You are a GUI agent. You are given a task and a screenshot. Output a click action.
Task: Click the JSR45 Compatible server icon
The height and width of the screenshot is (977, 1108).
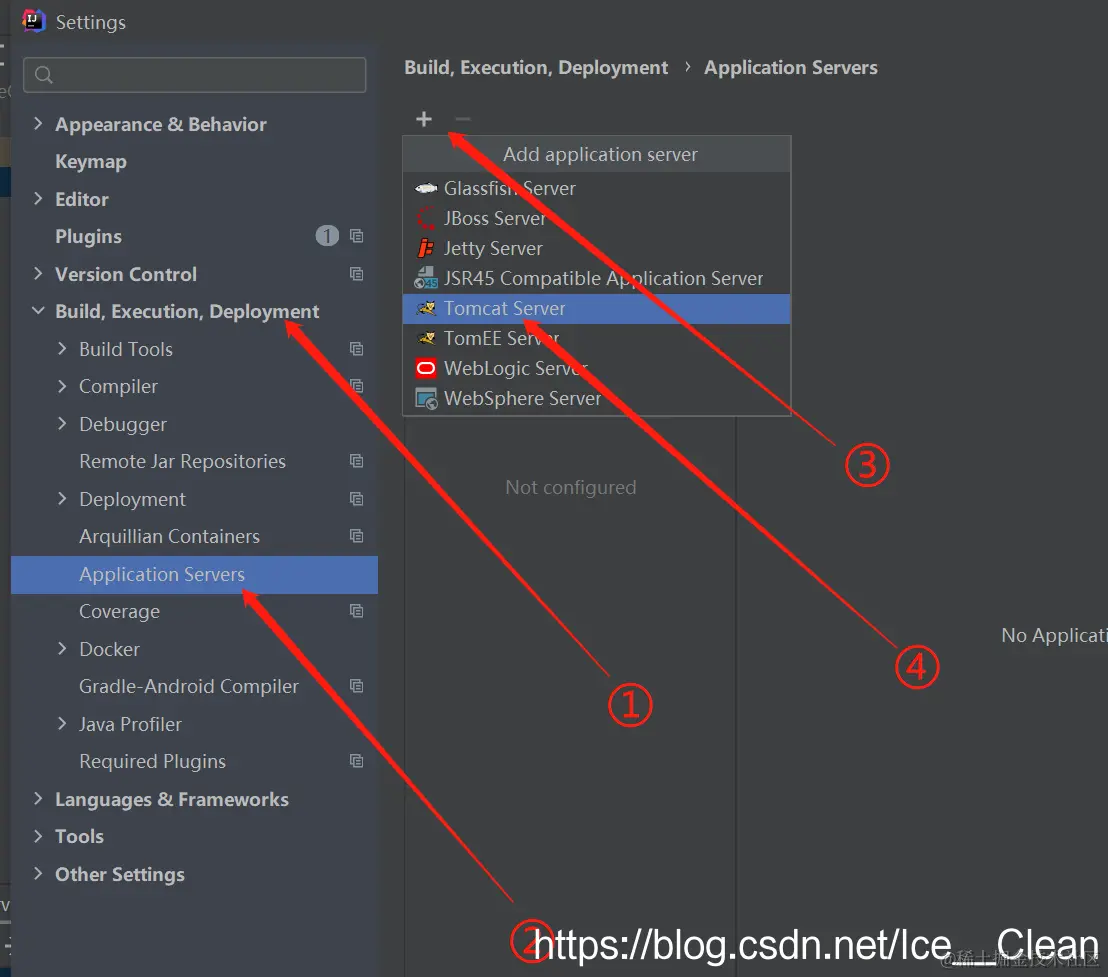coord(425,278)
